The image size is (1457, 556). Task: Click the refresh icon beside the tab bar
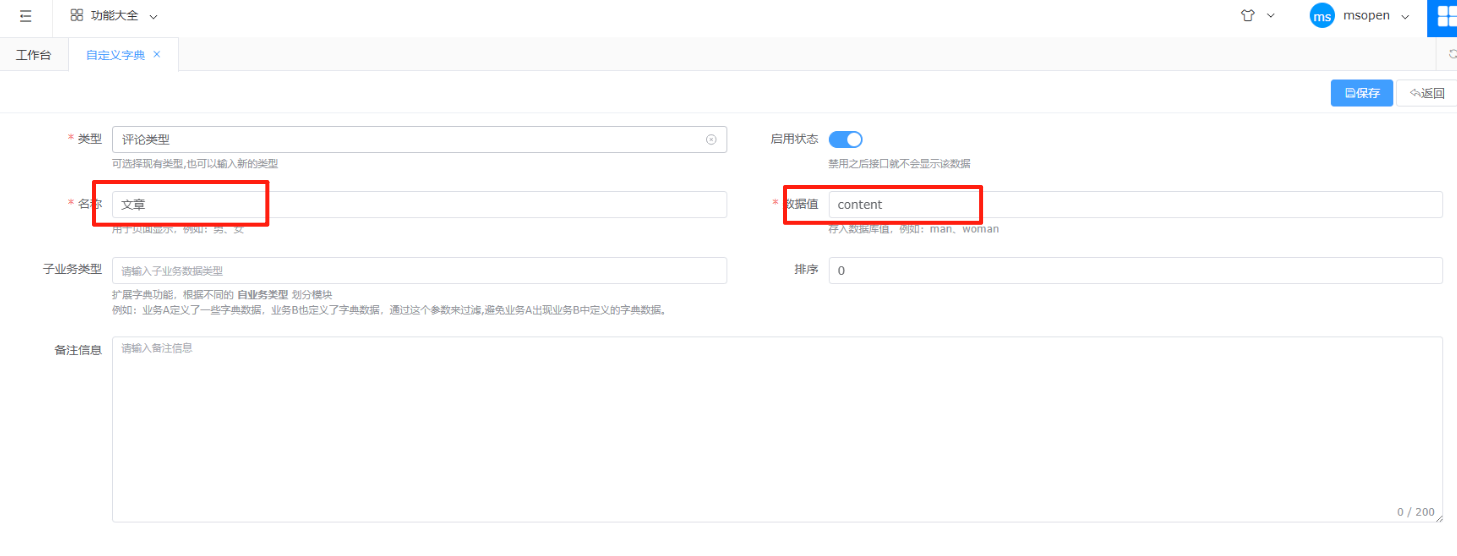[1451, 55]
